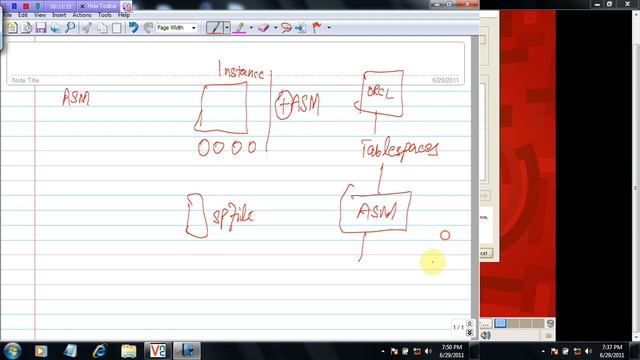
Task: Show hidden tray icons near 7:37 PM
Action: coord(543,351)
